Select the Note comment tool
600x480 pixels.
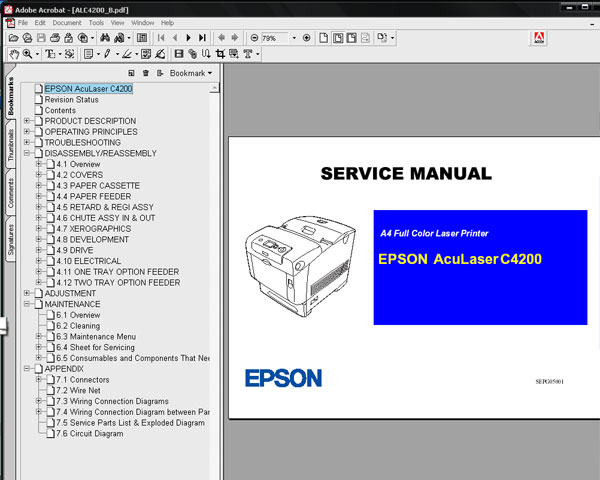(x=88, y=54)
